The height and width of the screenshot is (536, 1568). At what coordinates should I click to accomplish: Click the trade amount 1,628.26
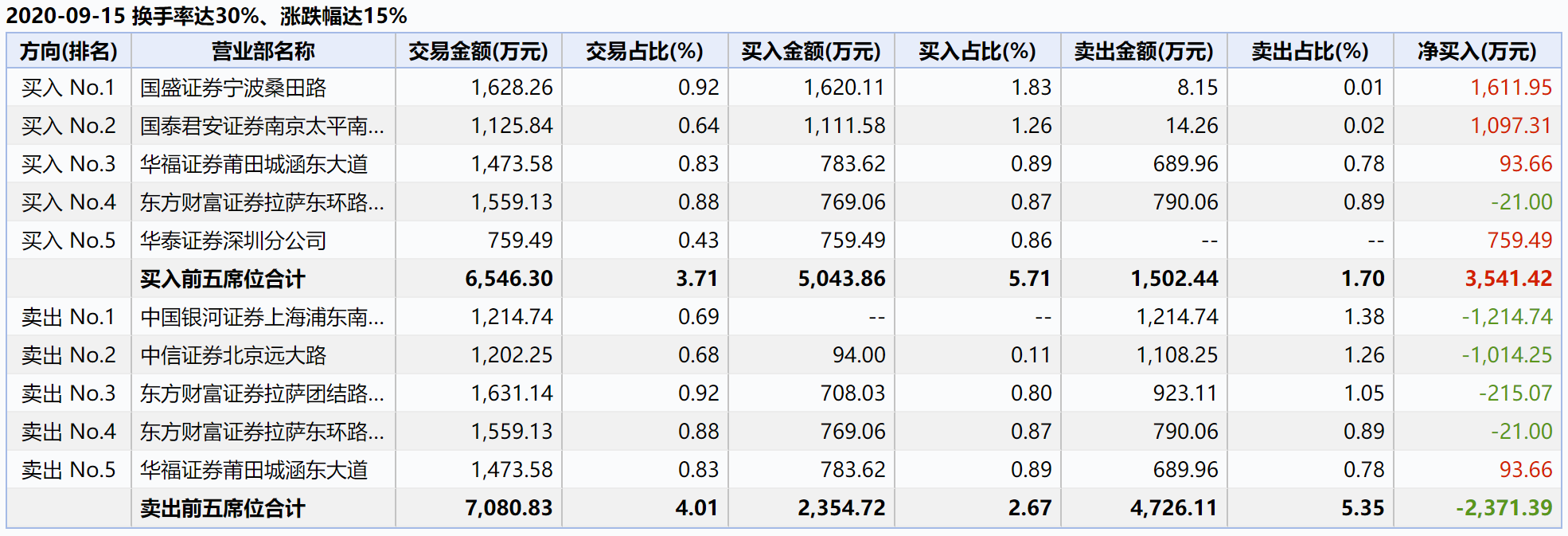click(x=512, y=88)
